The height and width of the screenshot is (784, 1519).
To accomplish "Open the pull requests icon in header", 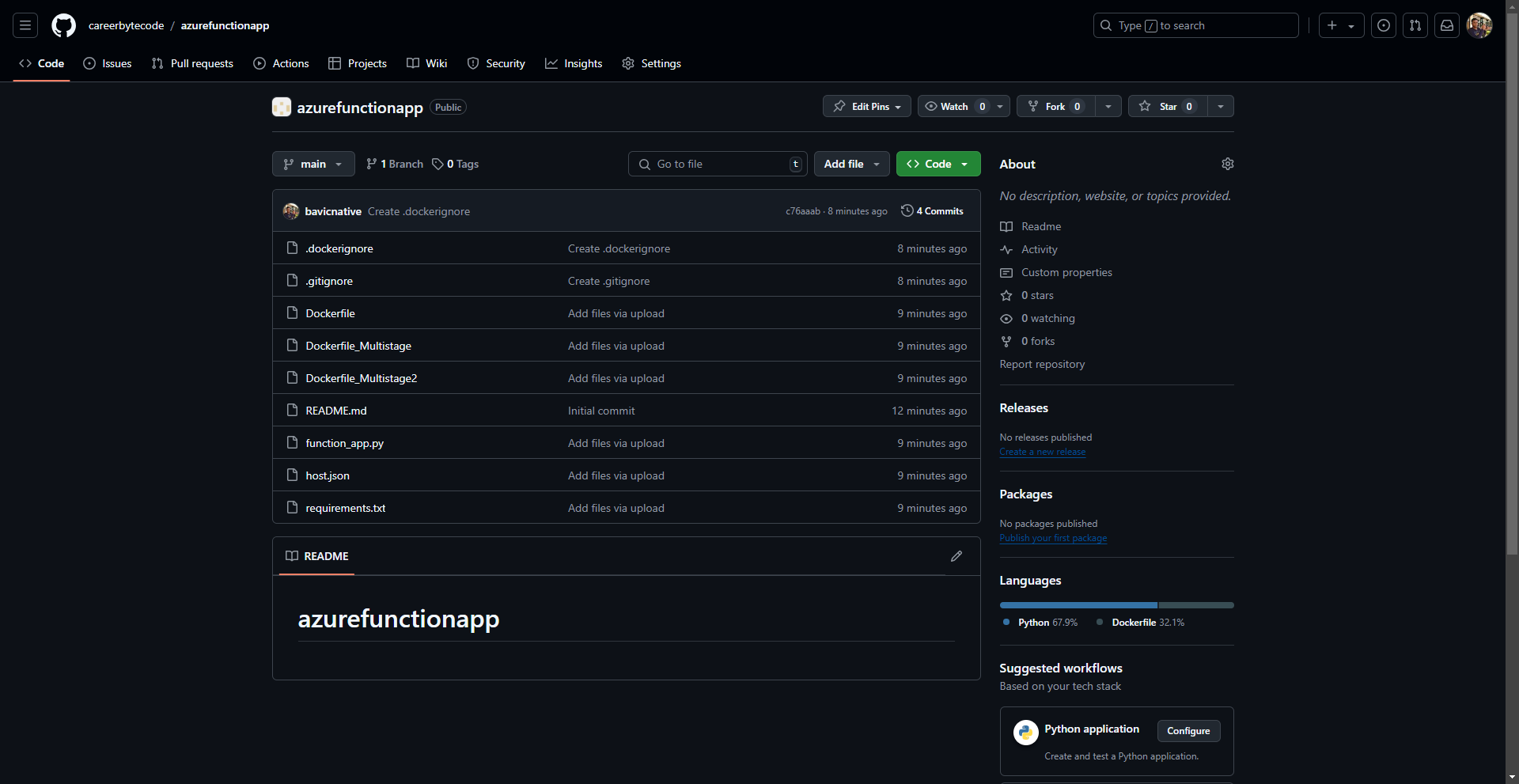I will coord(1415,25).
